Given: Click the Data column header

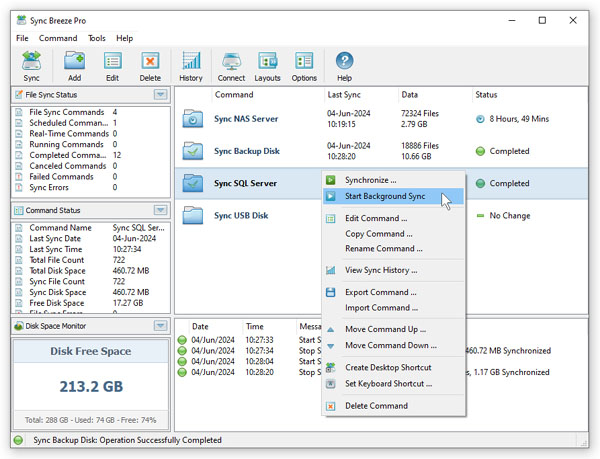Looking at the screenshot, I should point(409,94).
